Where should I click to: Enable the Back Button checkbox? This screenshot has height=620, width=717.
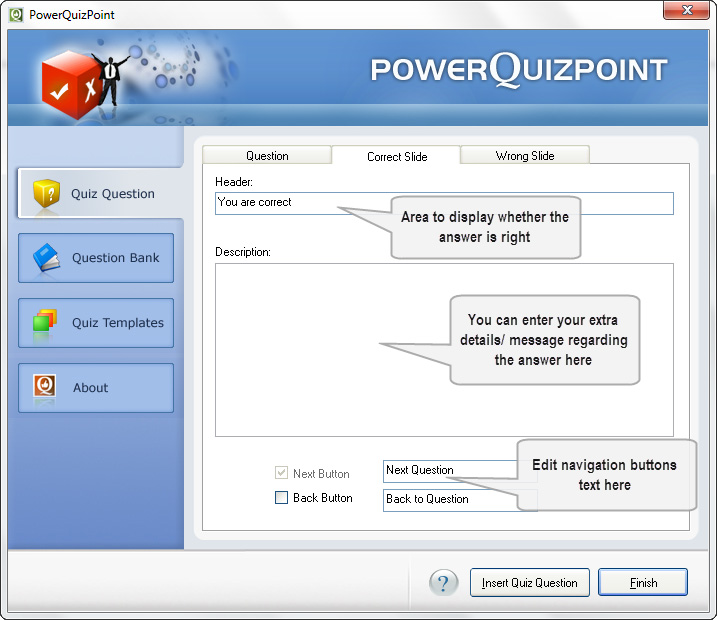[x=281, y=498]
